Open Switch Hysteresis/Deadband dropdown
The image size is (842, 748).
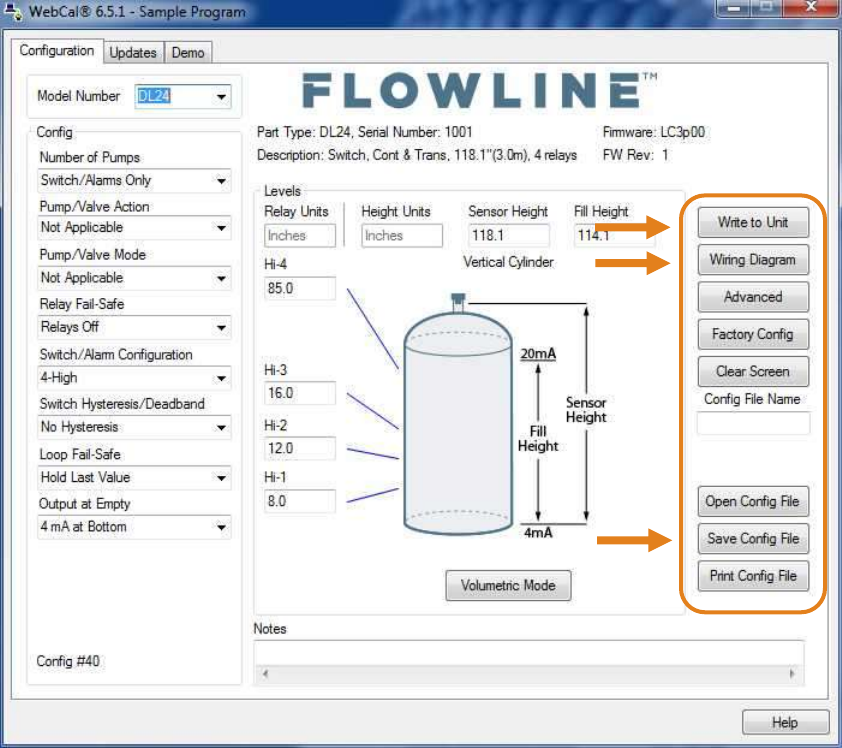click(134, 427)
